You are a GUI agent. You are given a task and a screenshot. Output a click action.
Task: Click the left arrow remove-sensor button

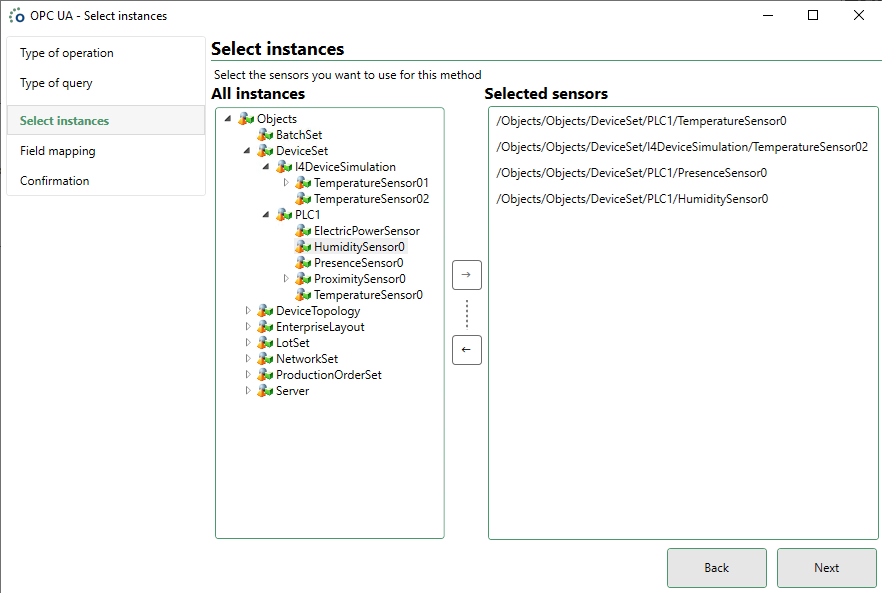point(466,350)
